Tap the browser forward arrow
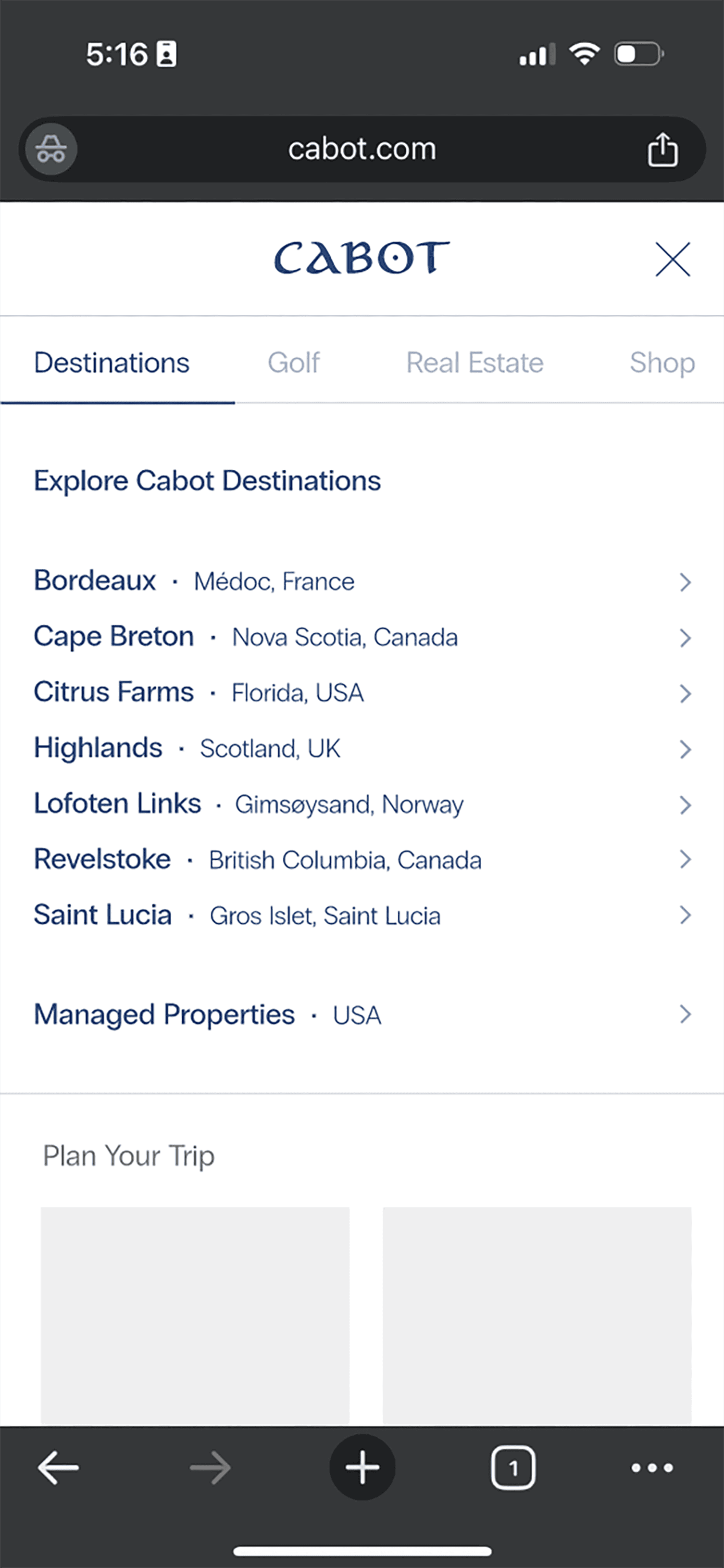The height and width of the screenshot is (1568, 724). point(210,1468)
